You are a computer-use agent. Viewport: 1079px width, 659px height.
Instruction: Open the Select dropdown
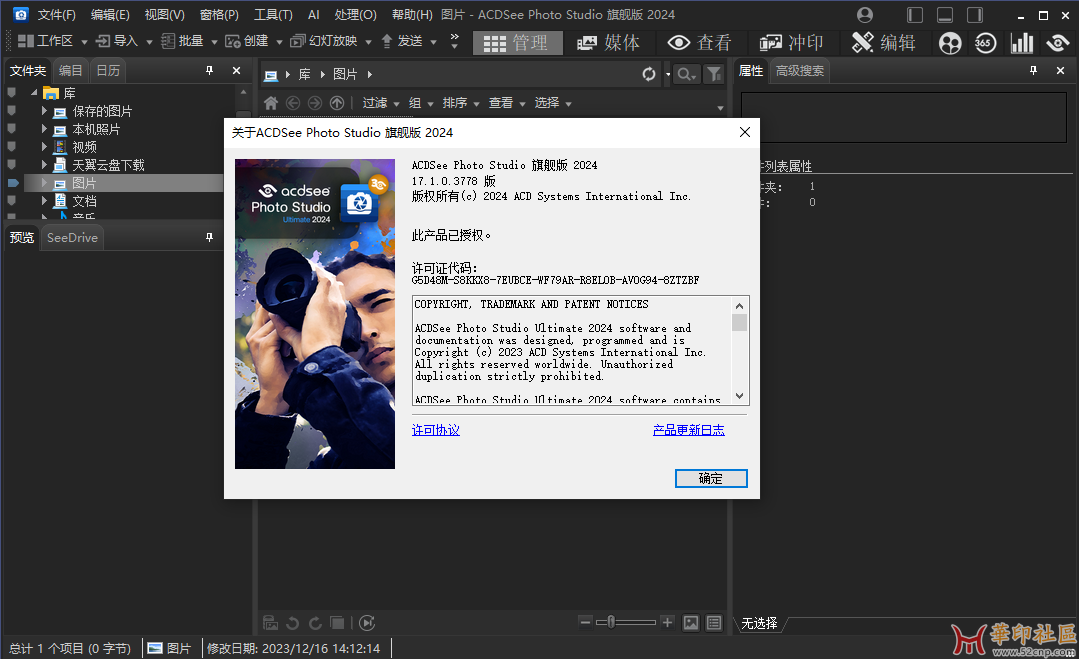point(553,103)
